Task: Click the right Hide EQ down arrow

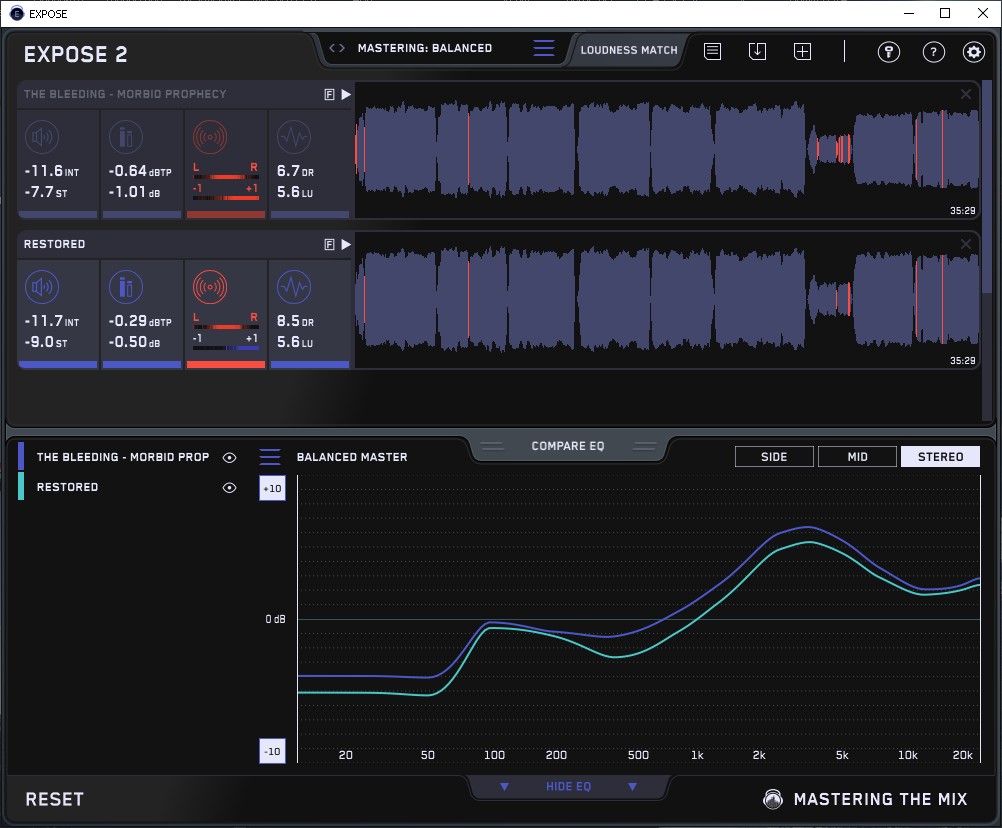Action: coord(632,786)
